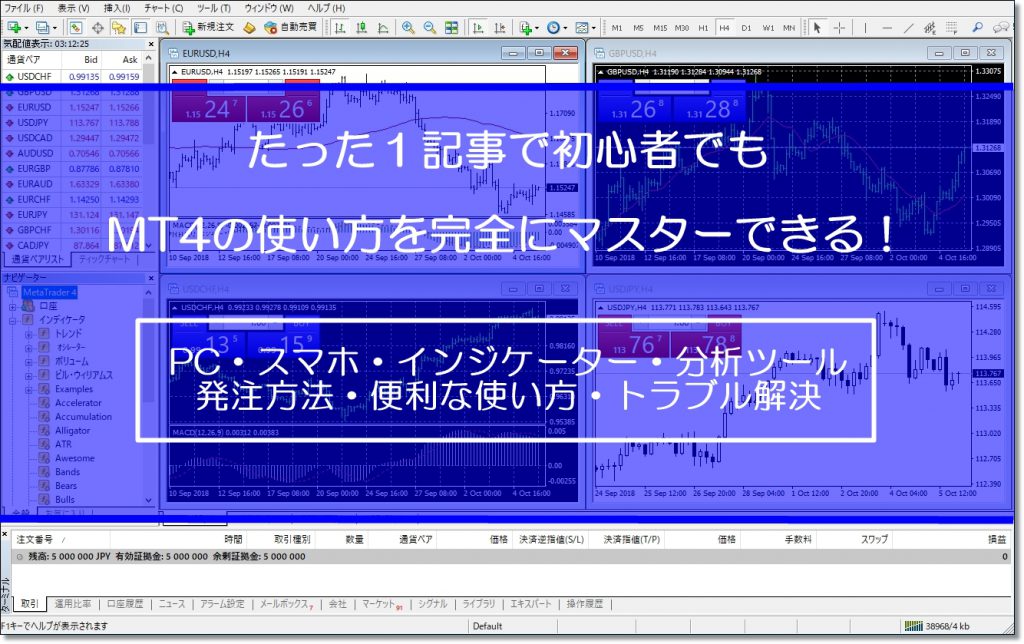Open indicators list icon with green plus

click(x=525, y=28)
